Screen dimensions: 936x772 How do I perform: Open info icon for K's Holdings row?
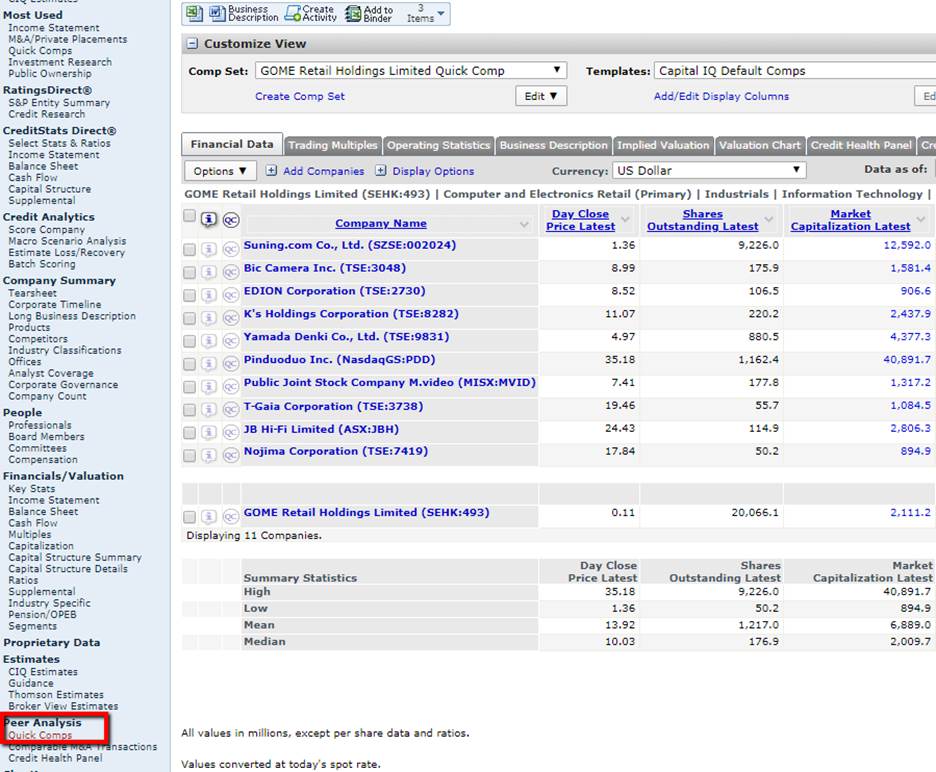click(x=208, y=318)
